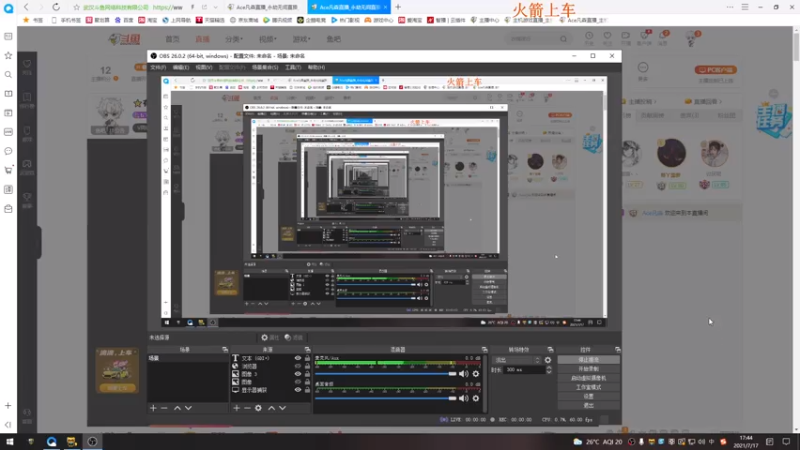Toggle visibility of the Image 3 source
Image resolution: width=800 pixels, height=450 pixels.
[298, 374]
